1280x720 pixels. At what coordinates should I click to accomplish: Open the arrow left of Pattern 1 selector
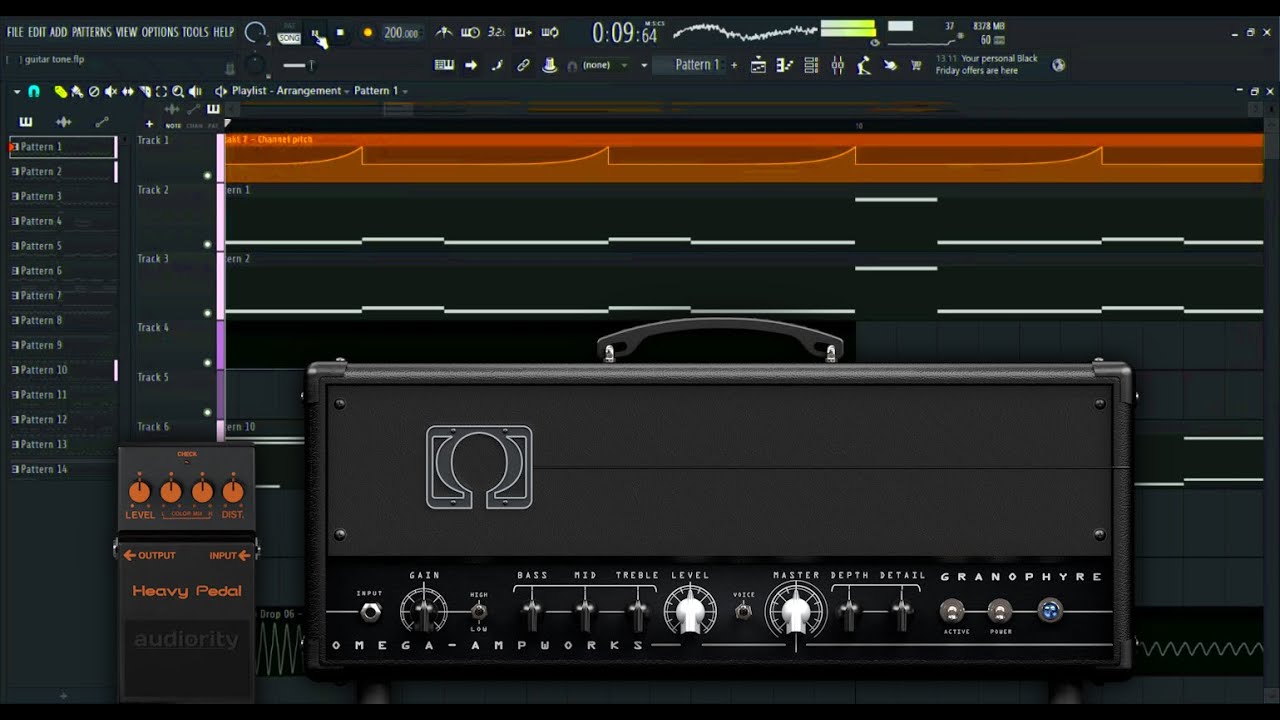tap(644, 65)
